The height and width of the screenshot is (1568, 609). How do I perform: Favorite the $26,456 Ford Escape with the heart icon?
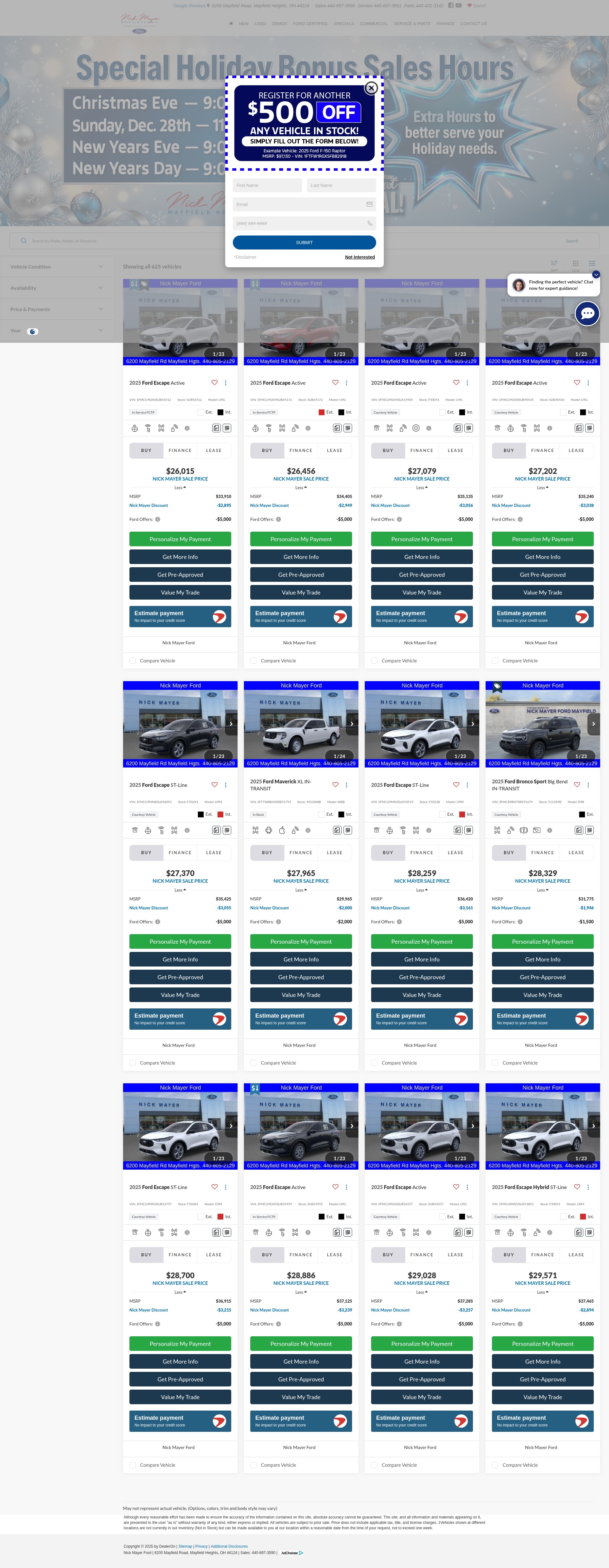pos(335,383)
